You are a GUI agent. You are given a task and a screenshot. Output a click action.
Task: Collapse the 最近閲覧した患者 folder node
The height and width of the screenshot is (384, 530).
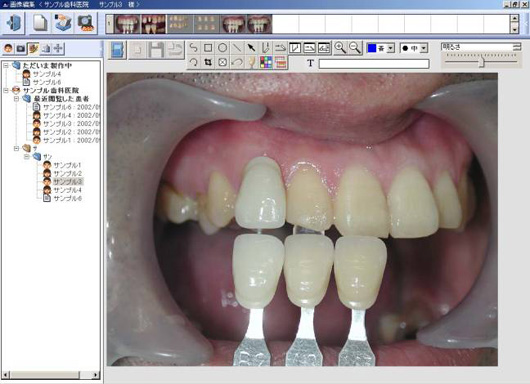[x=16, y=99]
